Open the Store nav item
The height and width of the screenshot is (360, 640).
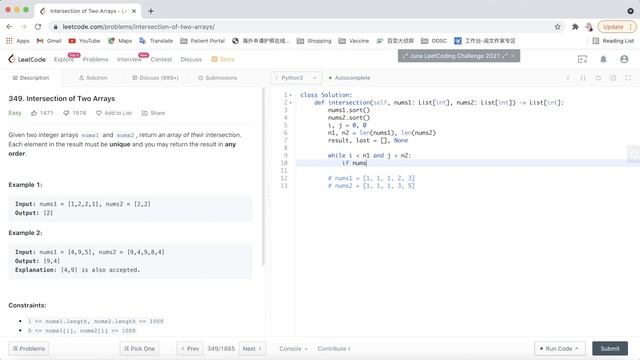click(x=223, y=59)
